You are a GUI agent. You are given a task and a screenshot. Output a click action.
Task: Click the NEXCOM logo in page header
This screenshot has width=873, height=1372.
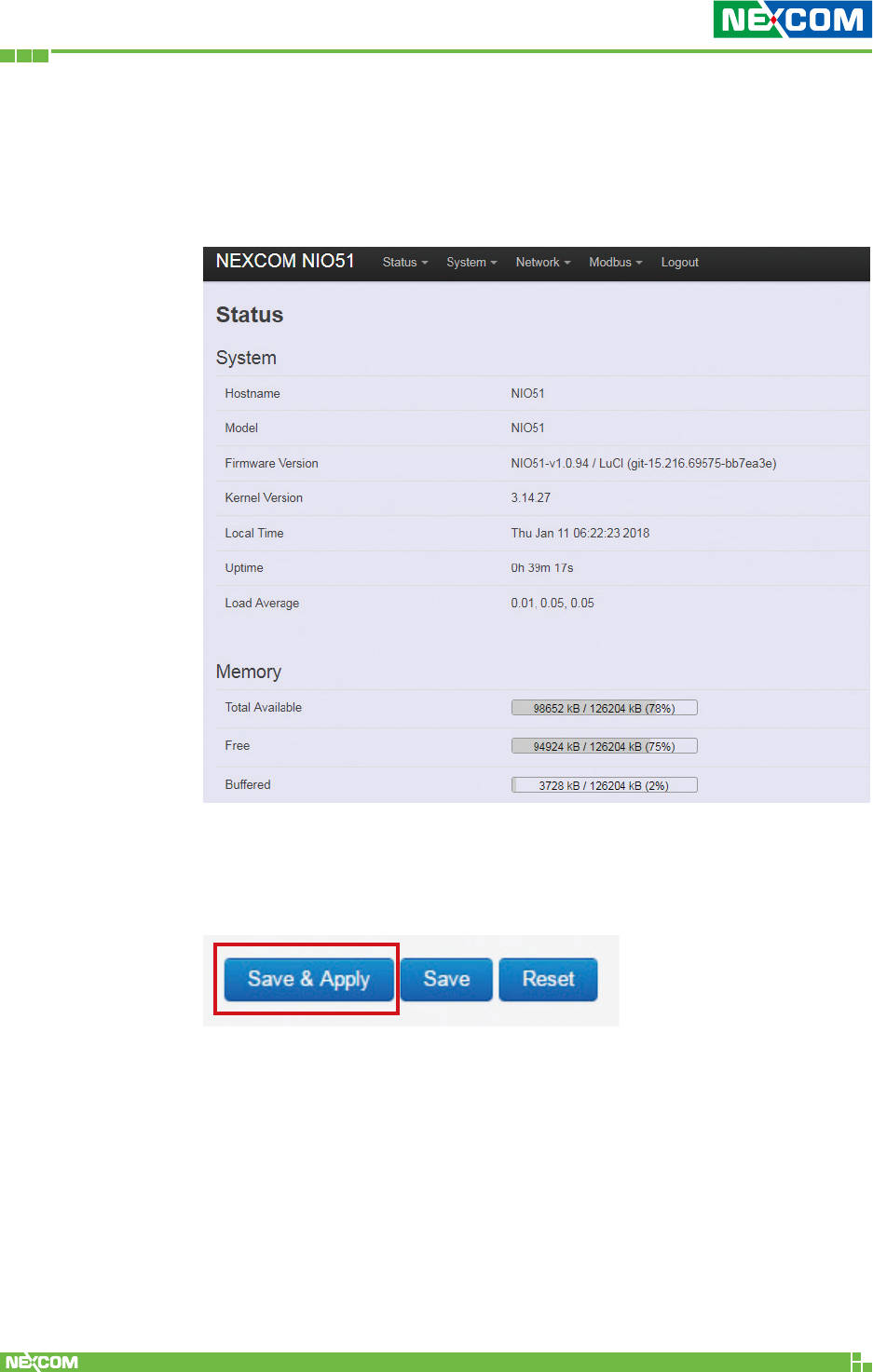[x=792, y=20]
